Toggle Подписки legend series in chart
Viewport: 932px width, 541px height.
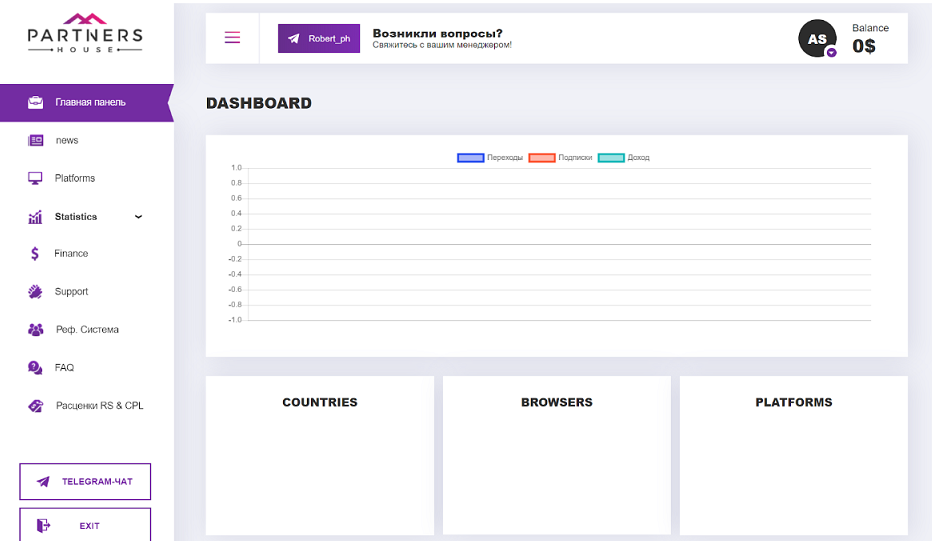[561, 158]
